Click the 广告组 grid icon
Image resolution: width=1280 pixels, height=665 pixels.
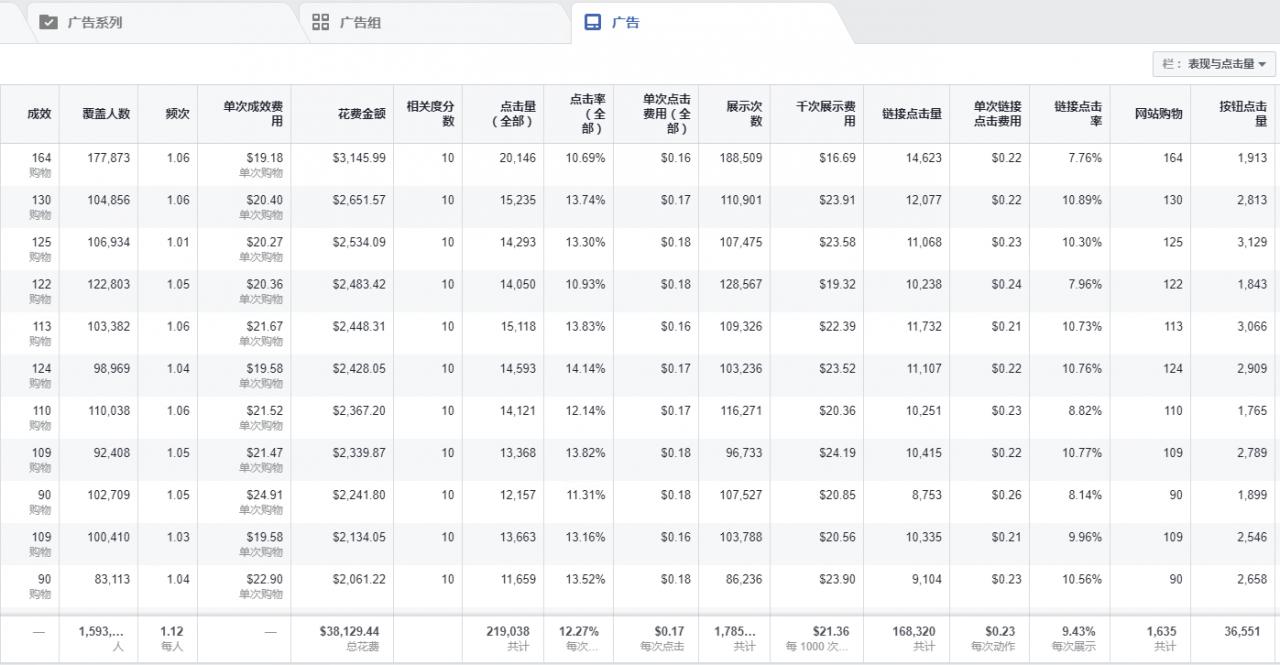[321, 22]
